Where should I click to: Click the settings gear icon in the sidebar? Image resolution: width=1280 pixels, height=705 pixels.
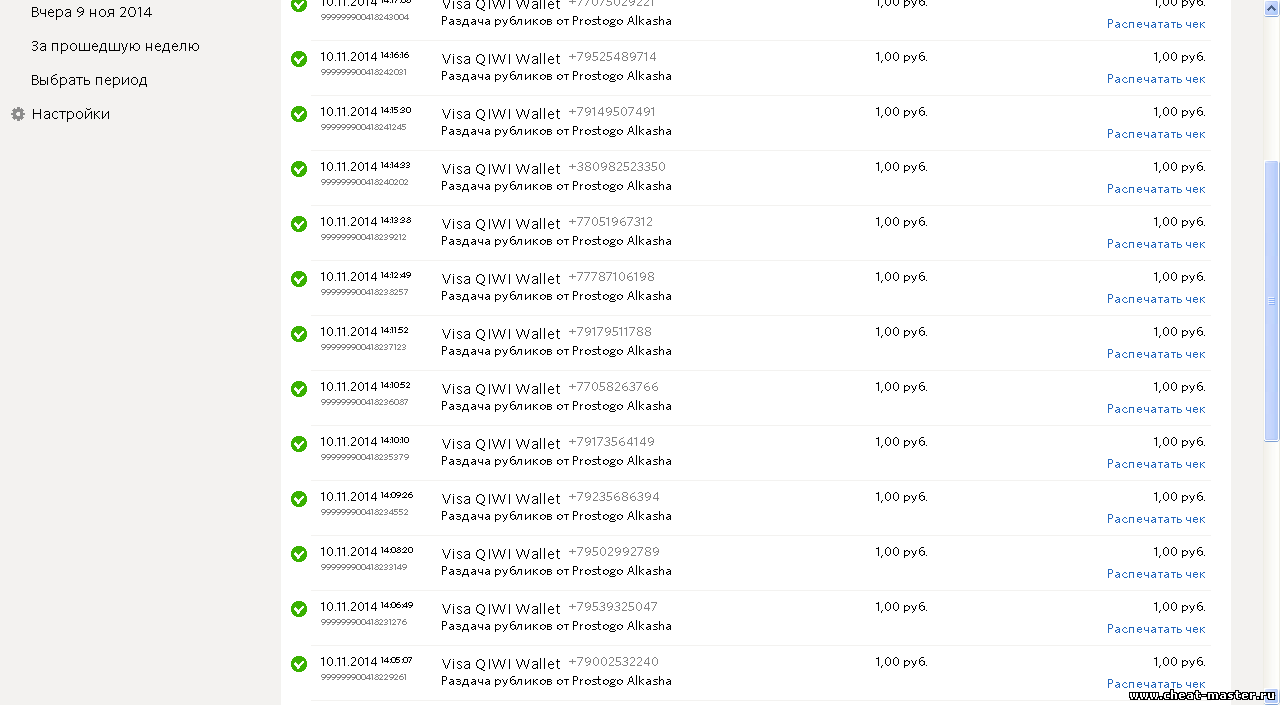[18, 114]
